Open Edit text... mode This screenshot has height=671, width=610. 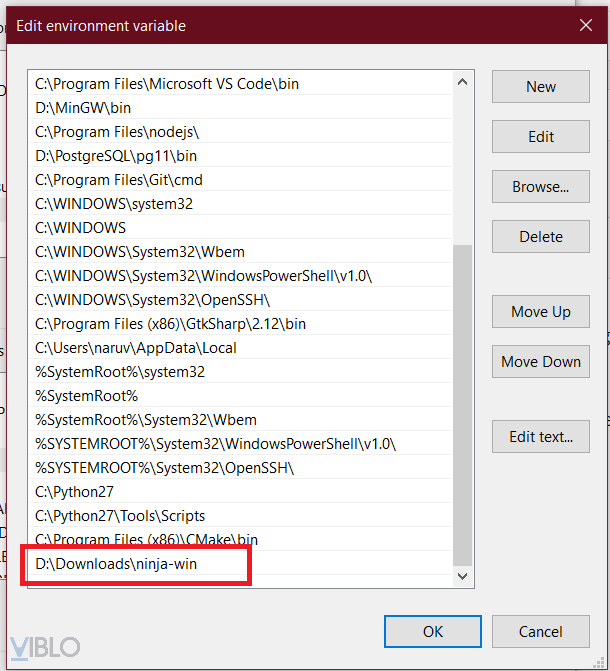pyautogui.click(x=541, y=436)
